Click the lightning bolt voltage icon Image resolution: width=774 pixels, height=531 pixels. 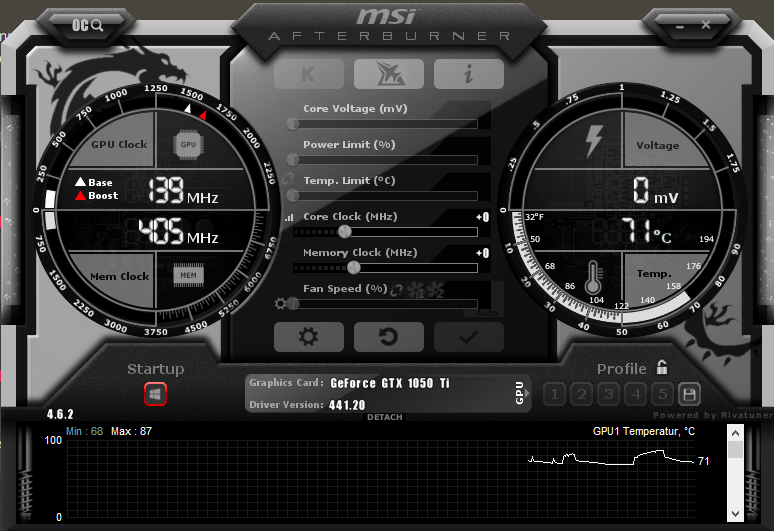594,141
